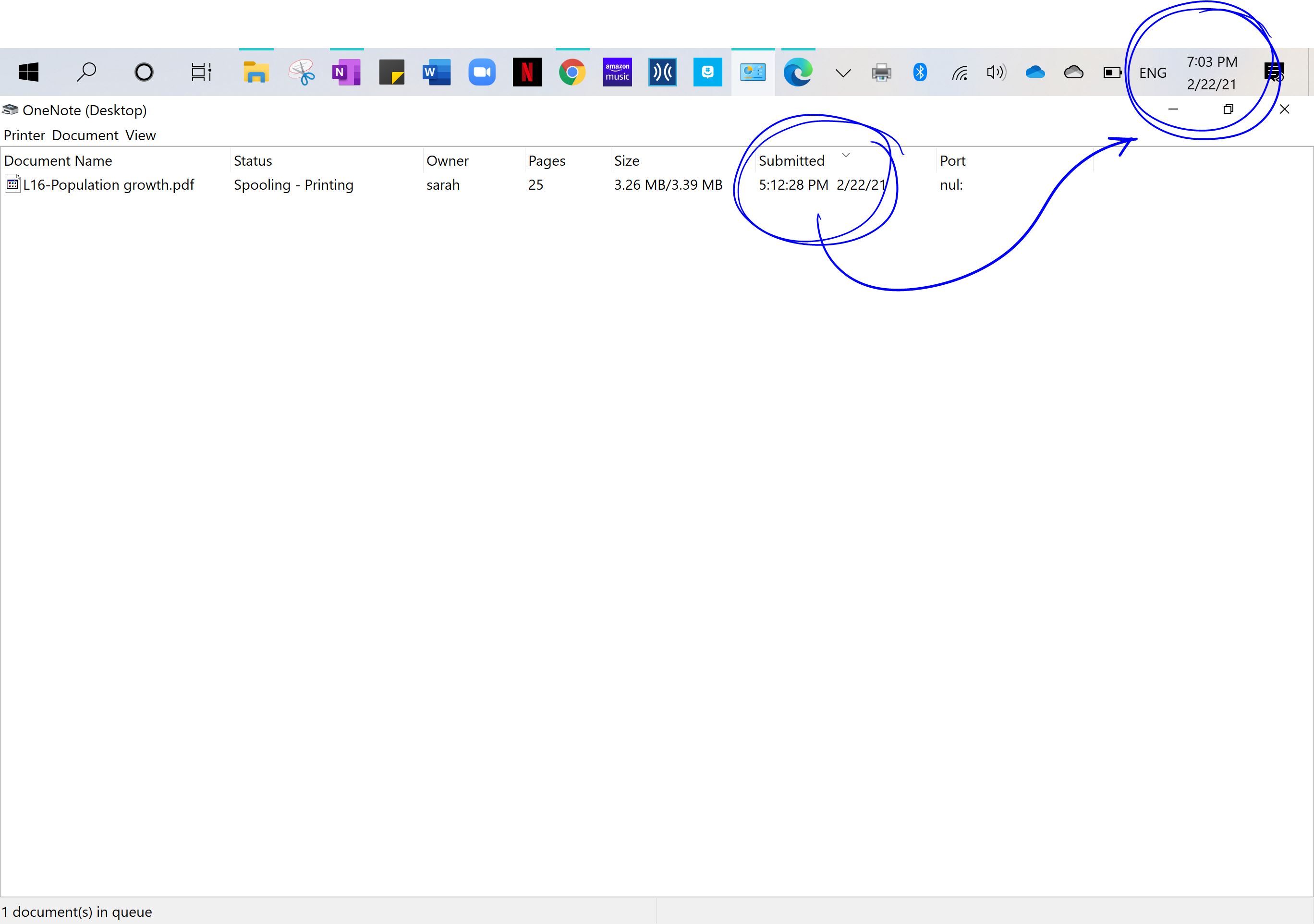Image resolution: width=1314 pixels, height=924 pixels.
Task: Select the L16-Population growth.pdf print job
Action: coord(108,185)
